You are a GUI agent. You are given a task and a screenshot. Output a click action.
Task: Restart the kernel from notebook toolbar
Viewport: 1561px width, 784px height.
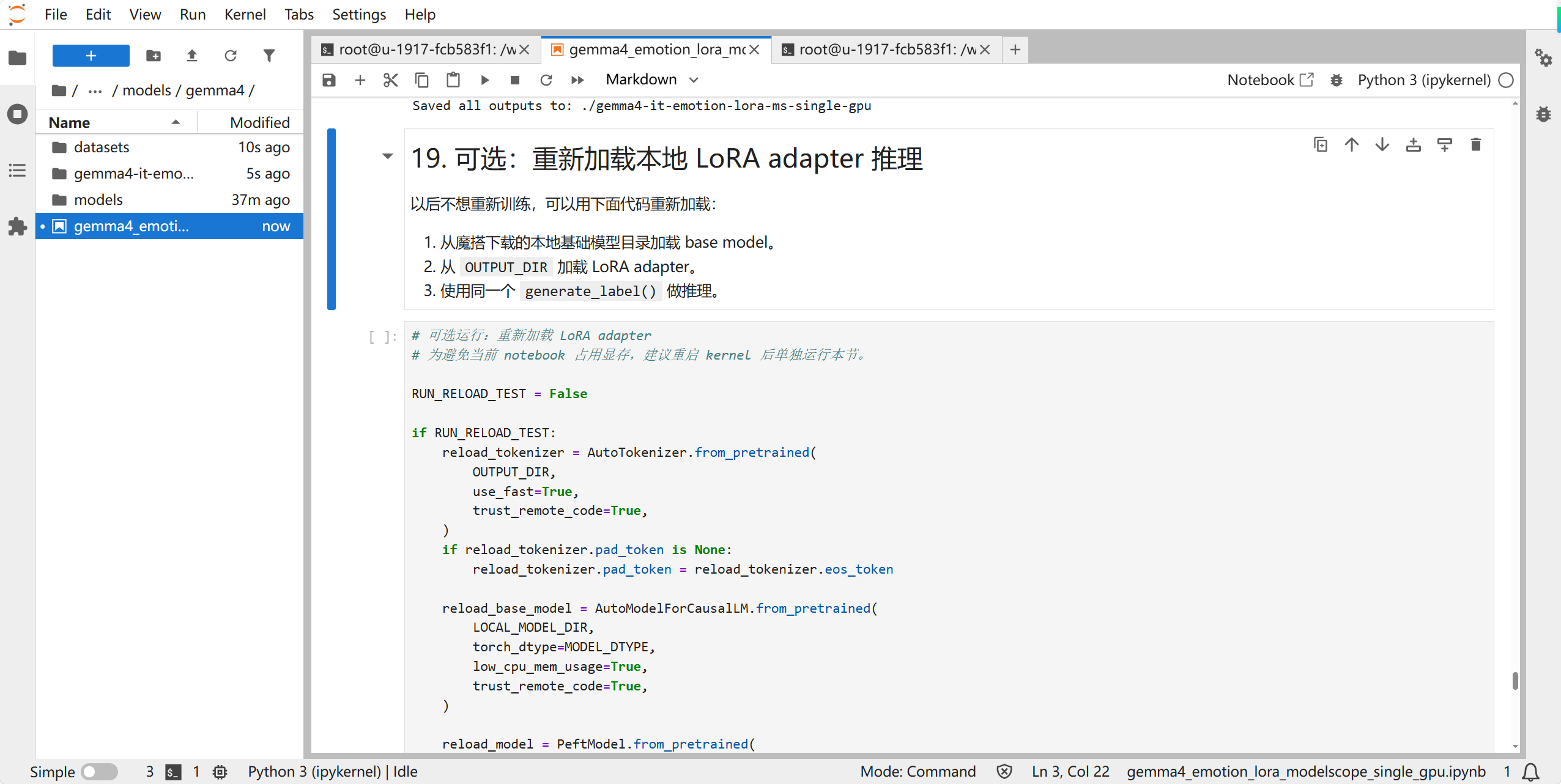[546, 80]
